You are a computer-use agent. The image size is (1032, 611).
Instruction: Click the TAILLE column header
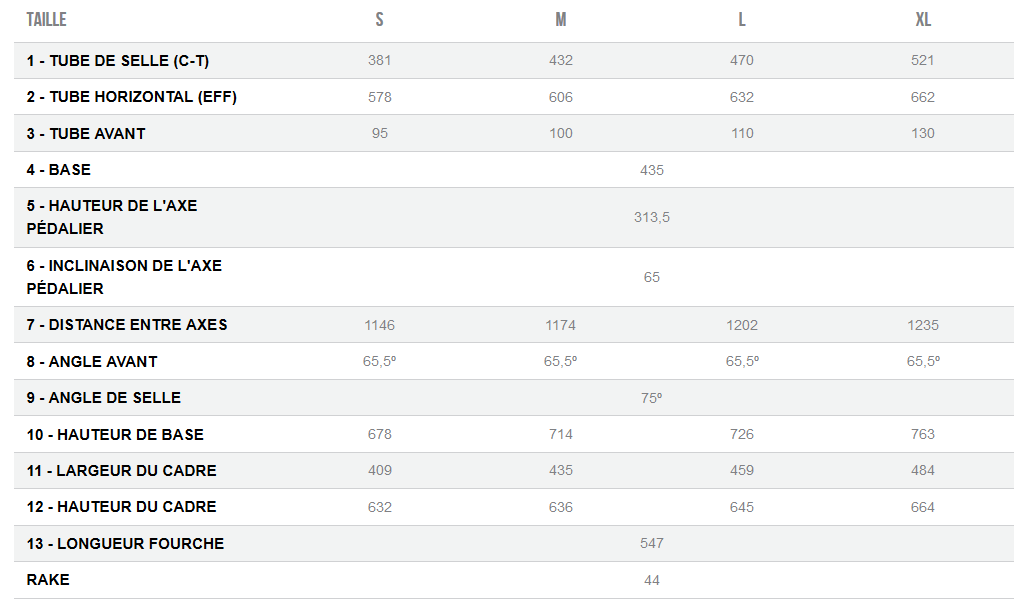[x=46, y=20]
